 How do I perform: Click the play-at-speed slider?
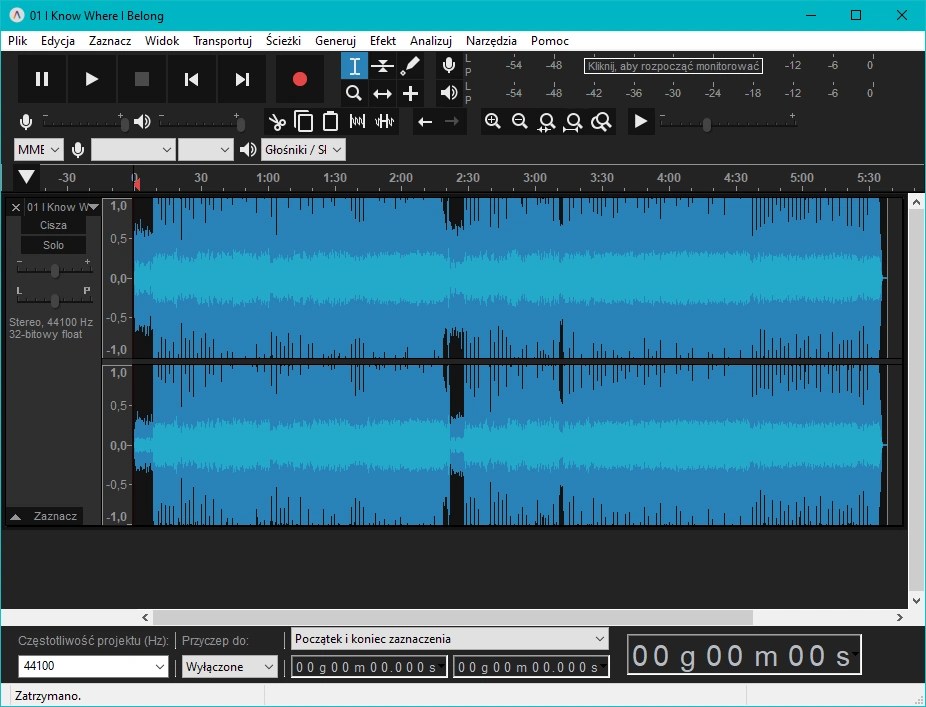tap(728, 123)
